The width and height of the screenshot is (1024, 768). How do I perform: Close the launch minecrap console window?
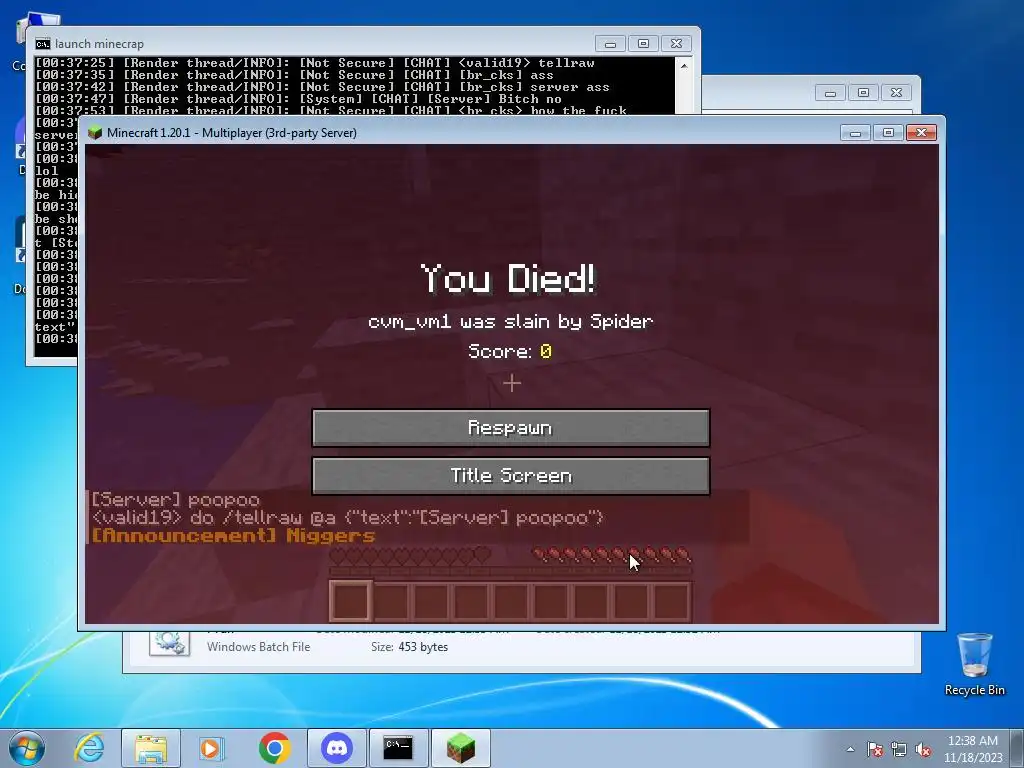click(x=677, y=44)
